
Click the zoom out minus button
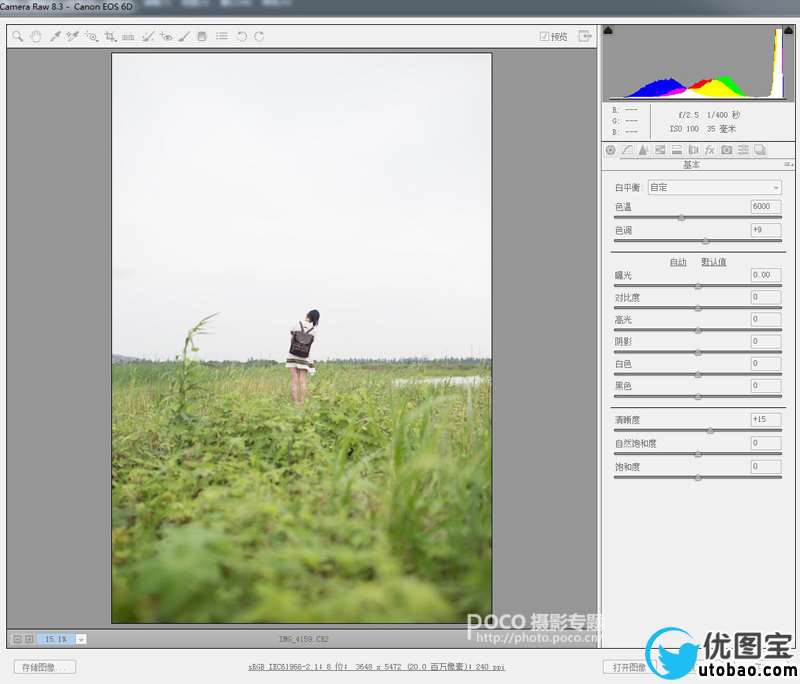(17, 639)
